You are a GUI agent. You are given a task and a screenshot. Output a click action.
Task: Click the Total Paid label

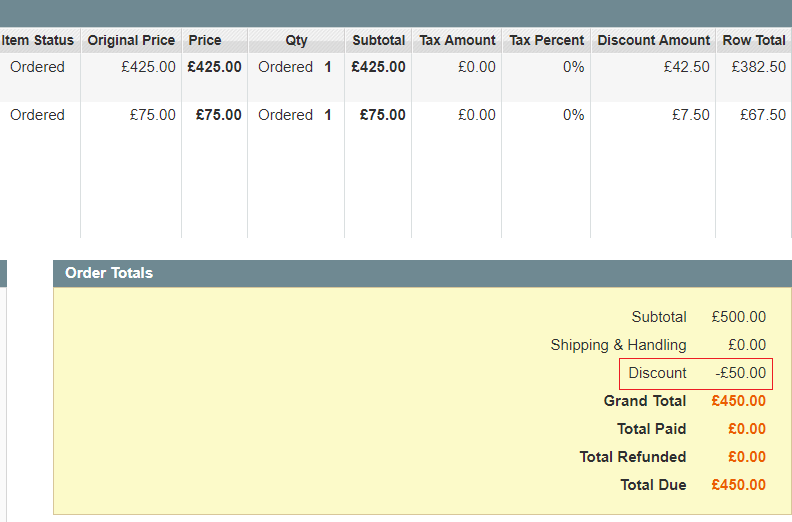coord(652,429)
